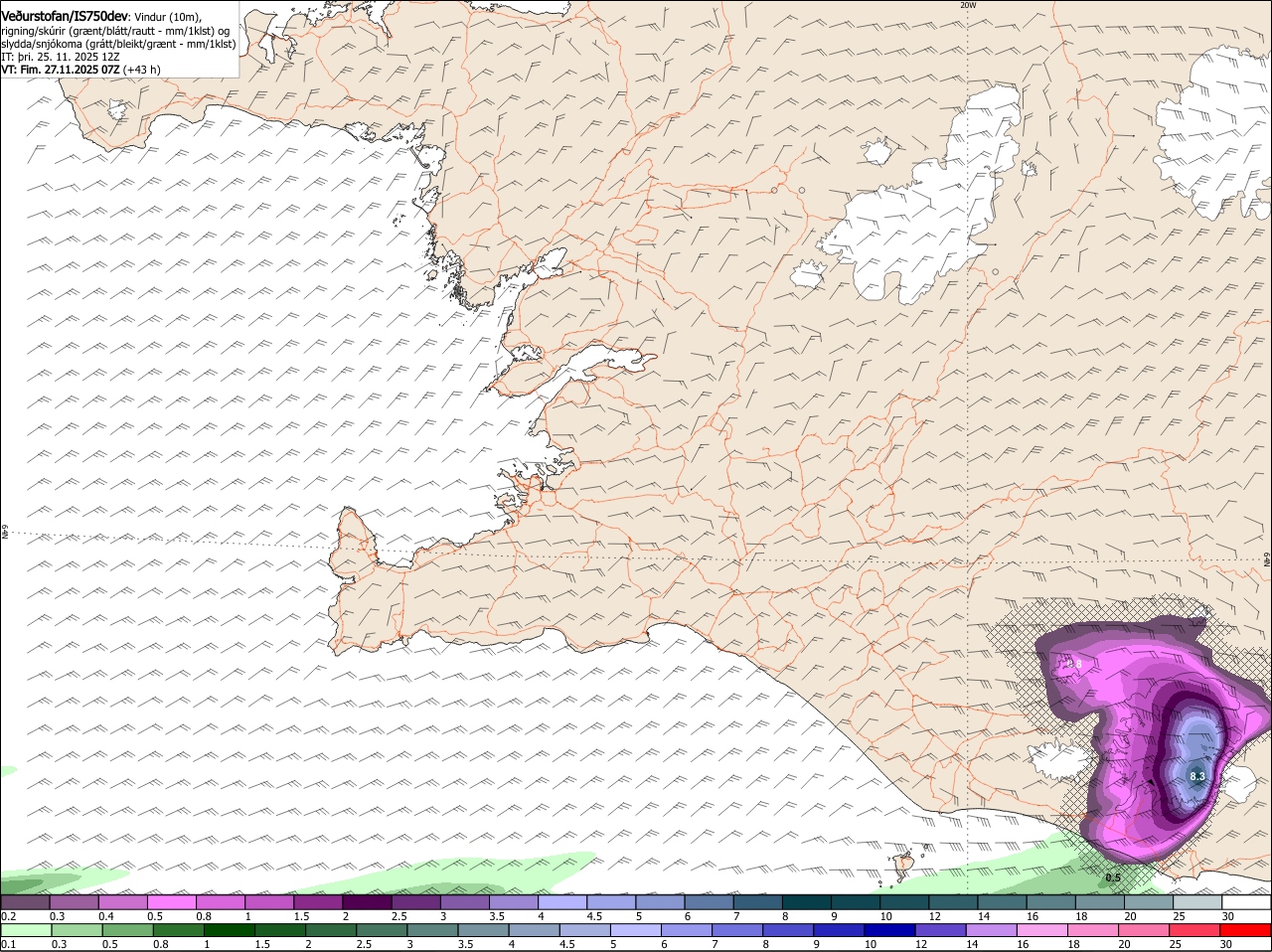Viewport: 1272px width, 952px height.
Task: Click the '0.5' value in green rain area
Action: click(1113, 877)
